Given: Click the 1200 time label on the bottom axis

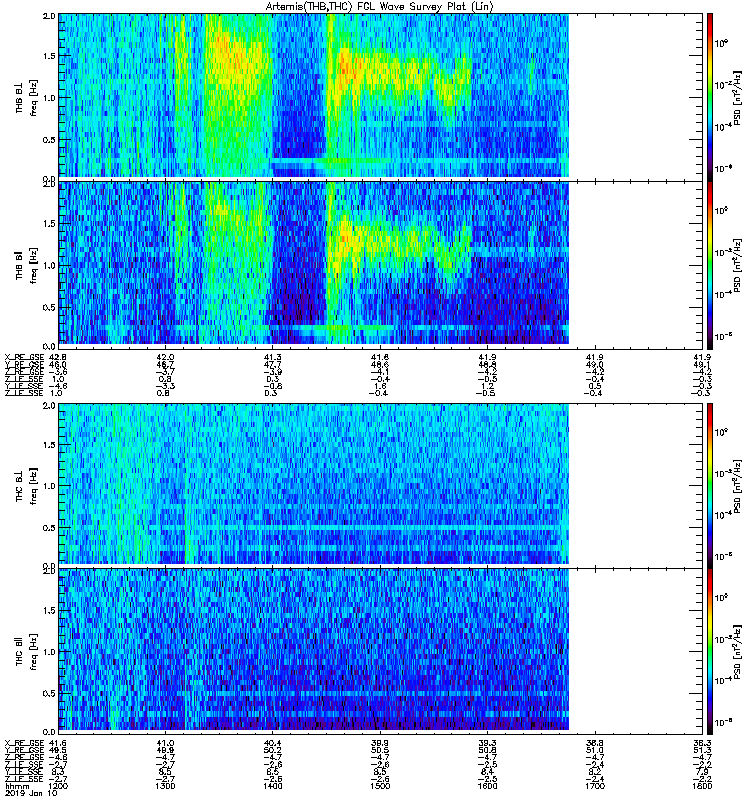Looking at the screenshot, I should 57,786.
